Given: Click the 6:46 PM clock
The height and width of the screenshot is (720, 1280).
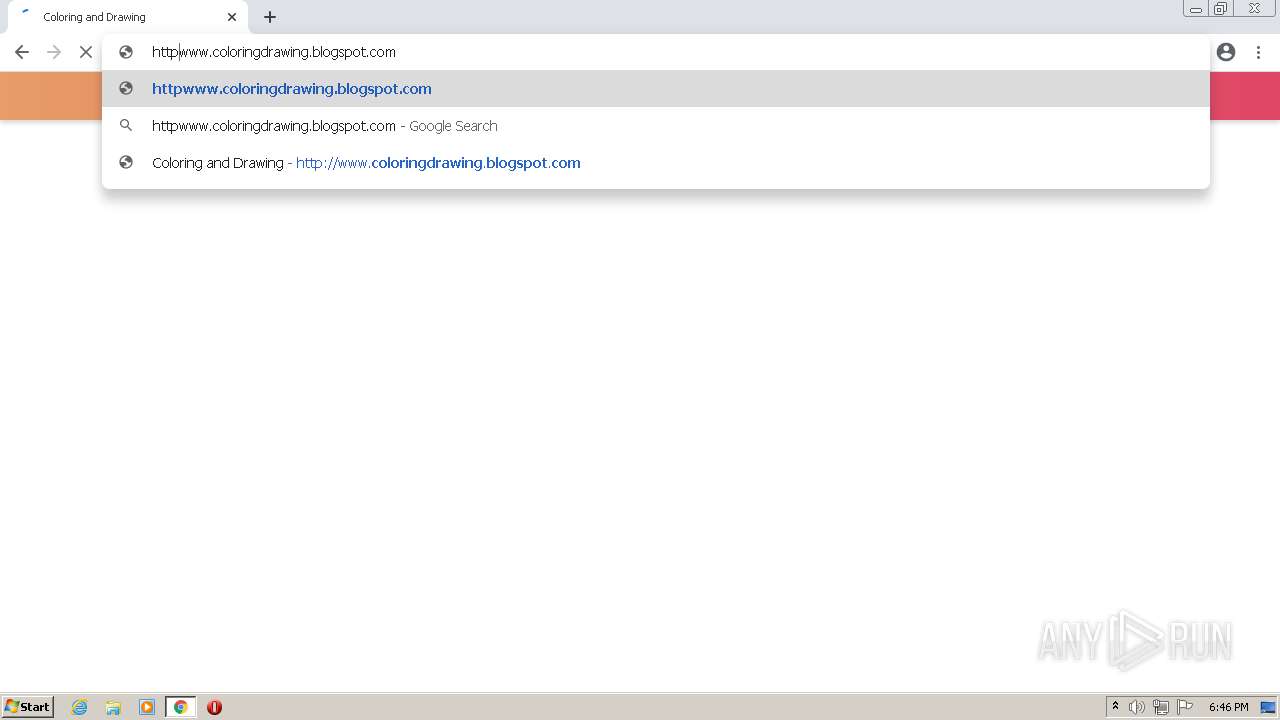Looking at the screenshot, I should click(1228, 707).
